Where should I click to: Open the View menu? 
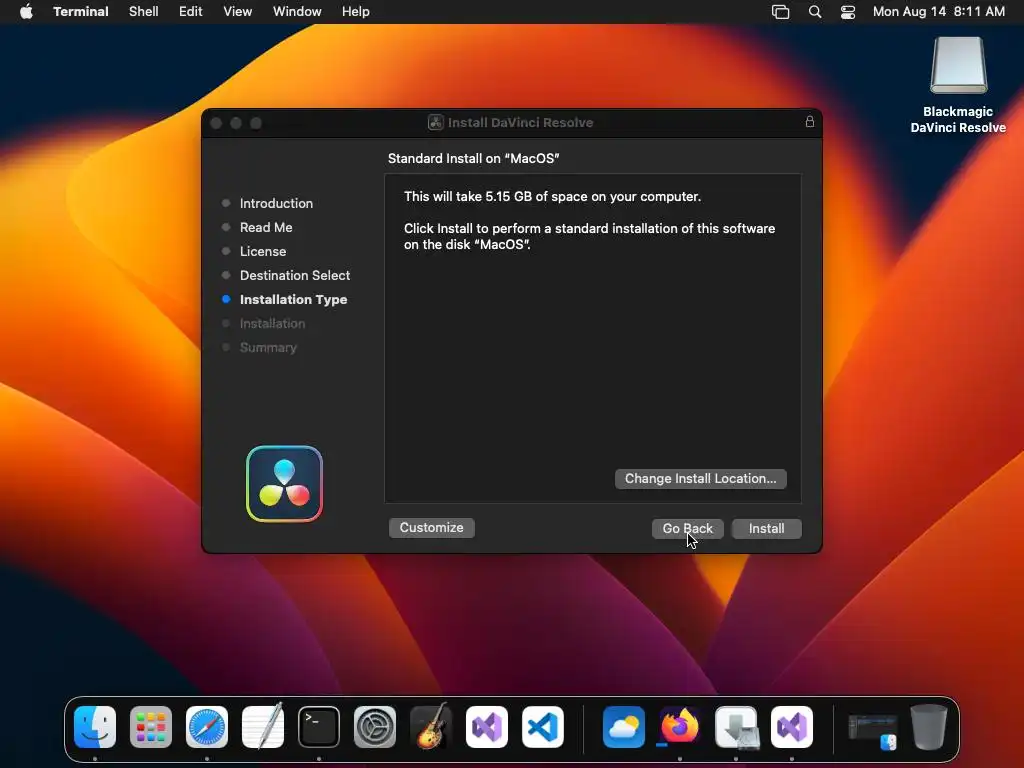click(x=238, y=12)
